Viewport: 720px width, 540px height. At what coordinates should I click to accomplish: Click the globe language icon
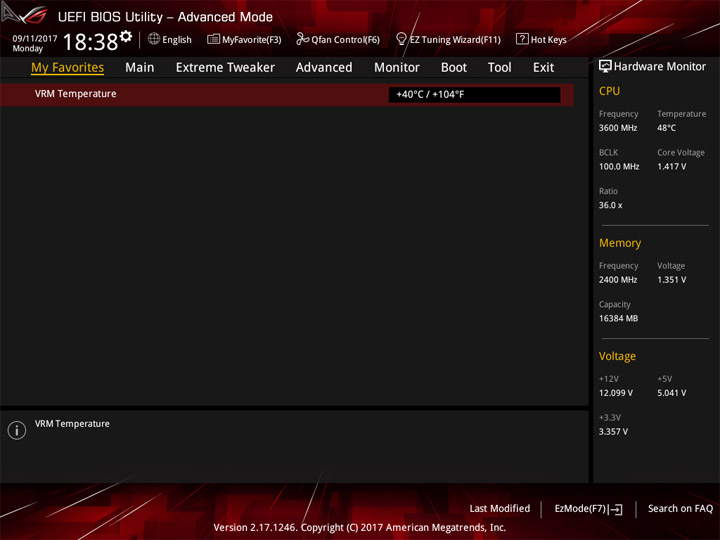pyautogui.click(x=154, y=39)
